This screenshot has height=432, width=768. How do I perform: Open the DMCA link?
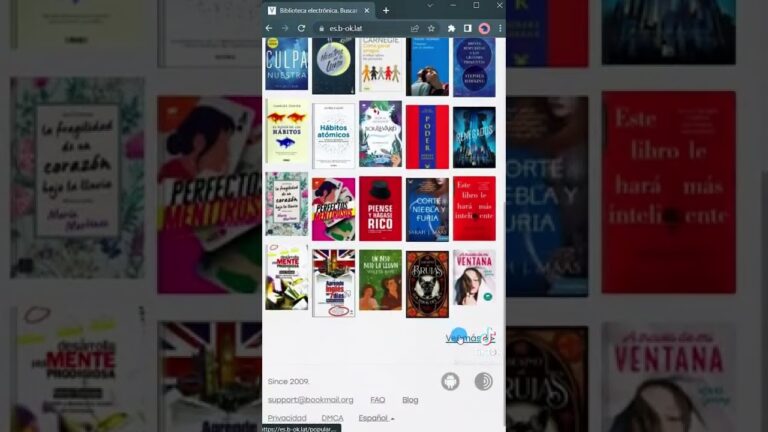pos(332,418)
